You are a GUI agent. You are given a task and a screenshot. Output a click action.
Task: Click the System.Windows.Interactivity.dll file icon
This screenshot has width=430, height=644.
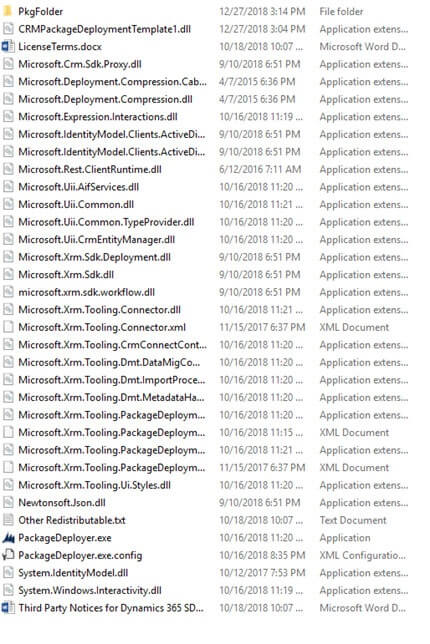[8, 590]
